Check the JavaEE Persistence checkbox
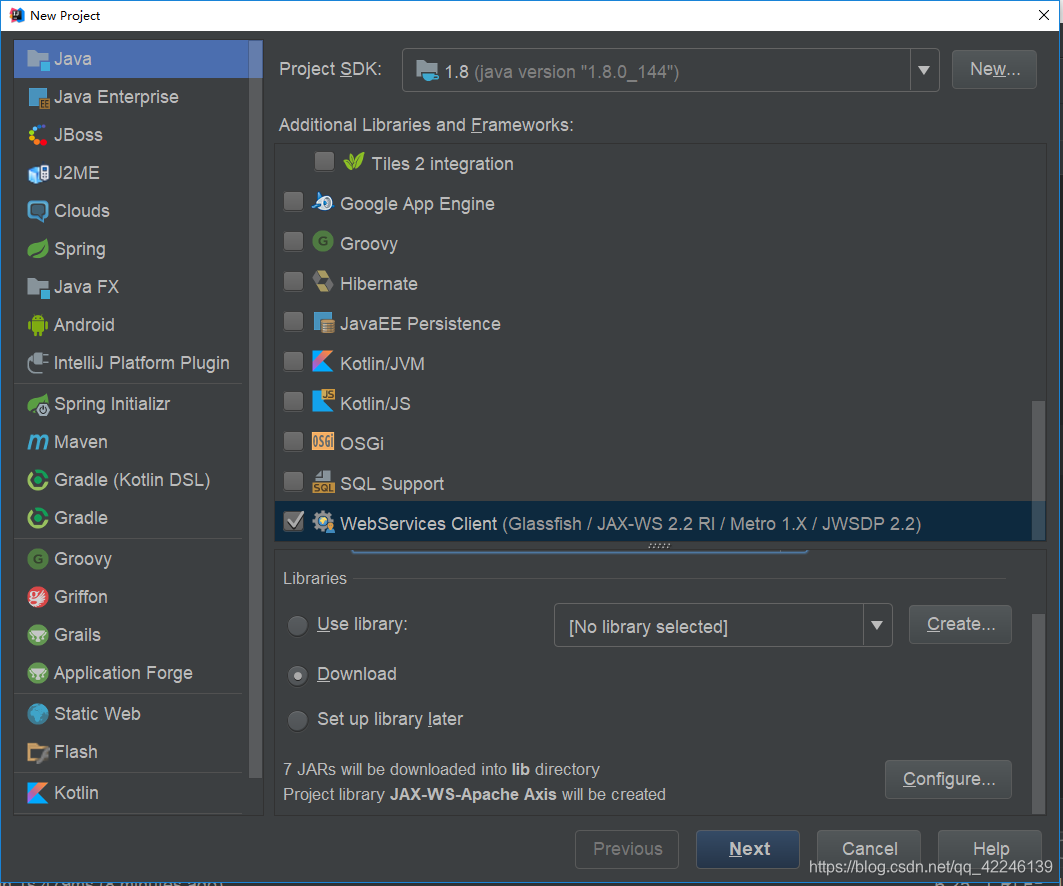Screen dimensions: 1063x886 coord(294,321)
